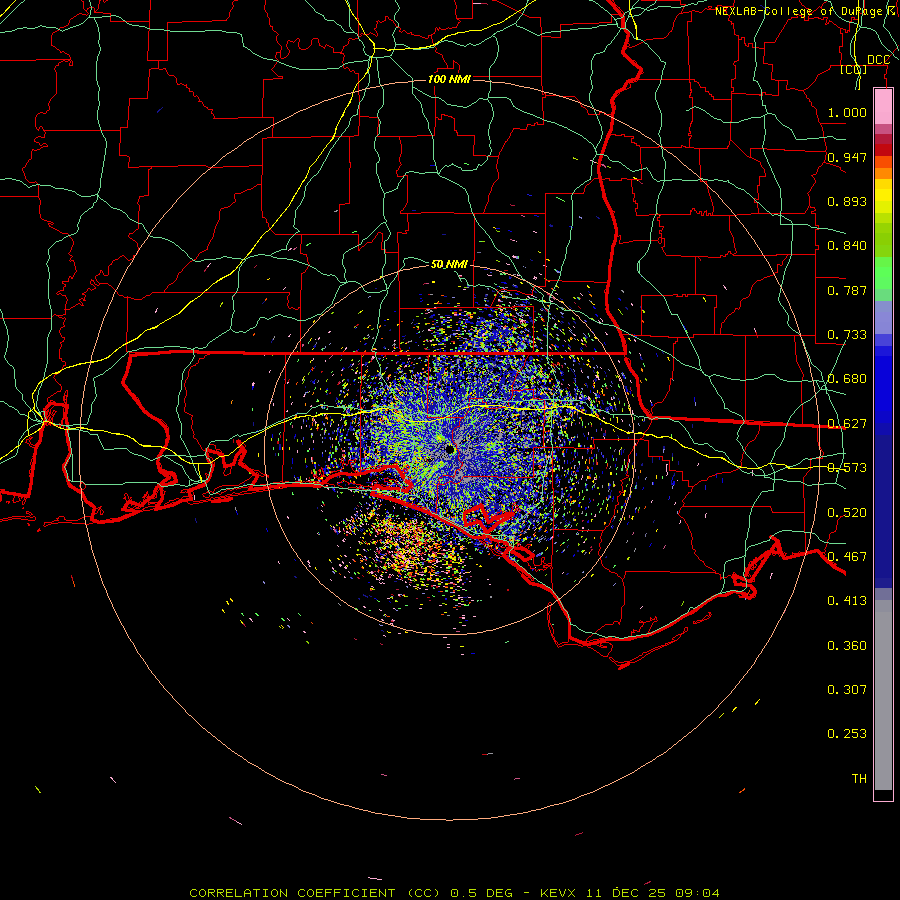The height and width of the screenshot is (900, 900).
Task: Click the periwinkle color bar segment
Action: 883,317
